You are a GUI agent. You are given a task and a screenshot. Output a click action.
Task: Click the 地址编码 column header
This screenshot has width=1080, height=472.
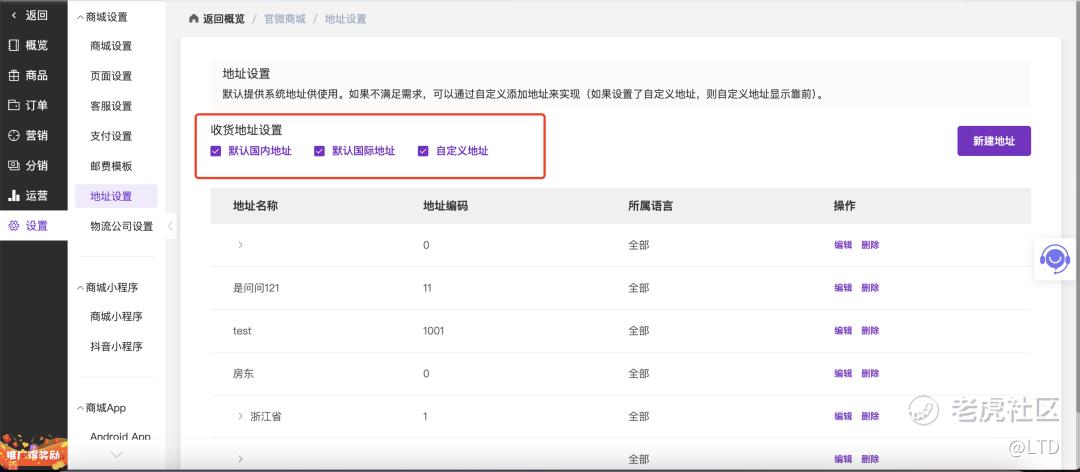(x=446, y=205)
